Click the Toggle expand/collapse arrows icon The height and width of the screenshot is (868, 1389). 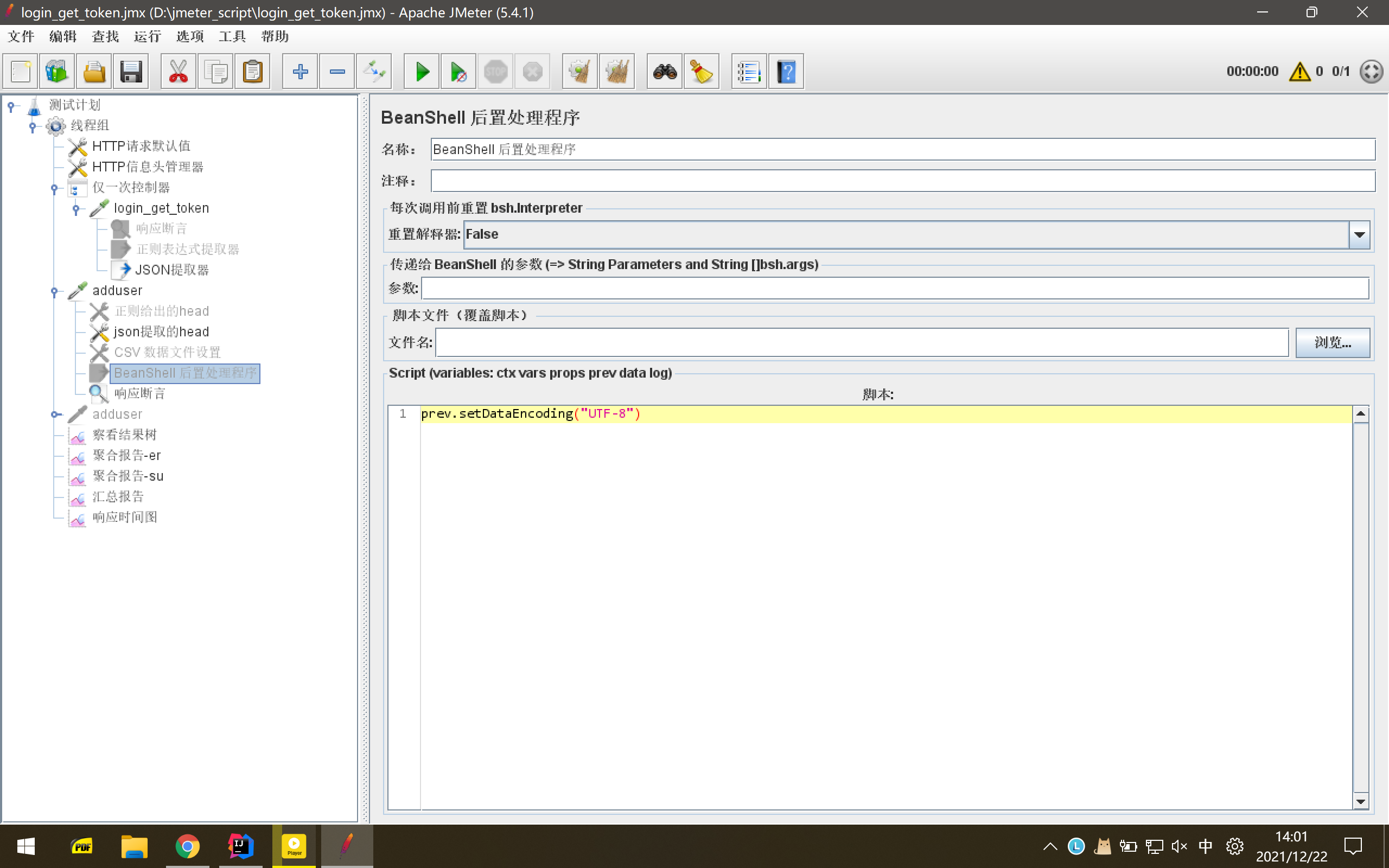click(x=374, y=72)
